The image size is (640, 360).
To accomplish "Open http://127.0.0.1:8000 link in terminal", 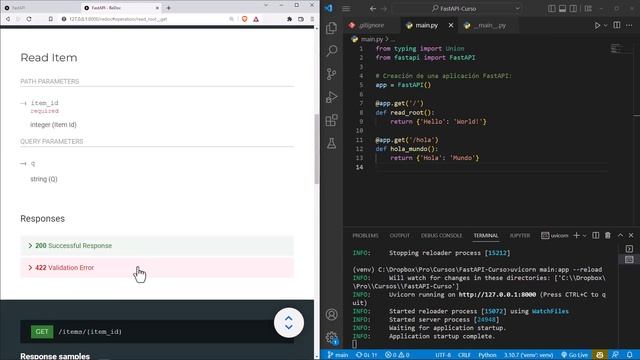I will tap(497, 295).
